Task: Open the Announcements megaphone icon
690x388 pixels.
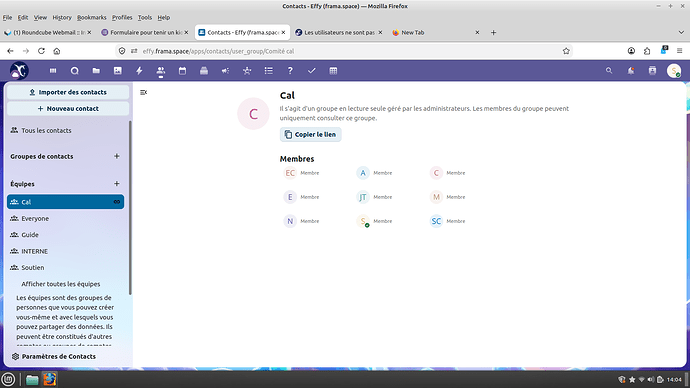Action: tap(225, 70)
